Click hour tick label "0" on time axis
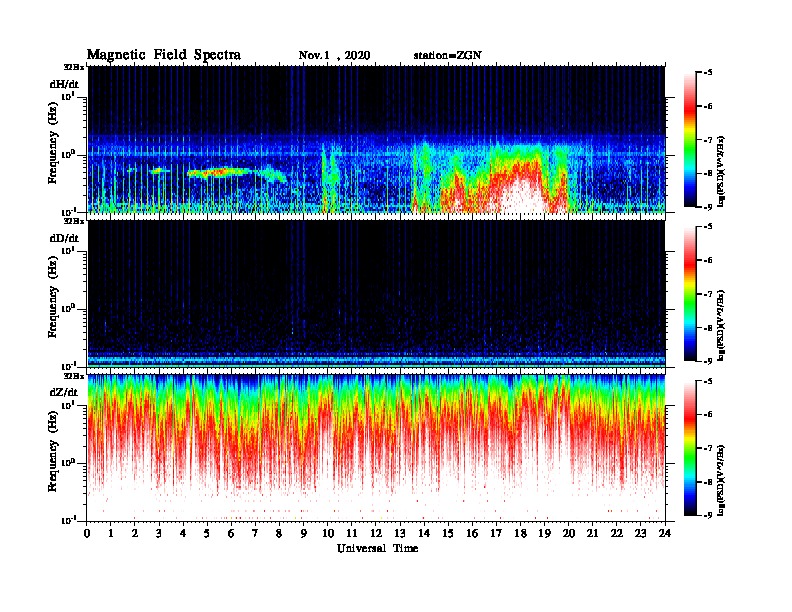792x612 pixels. pos(87,533)
